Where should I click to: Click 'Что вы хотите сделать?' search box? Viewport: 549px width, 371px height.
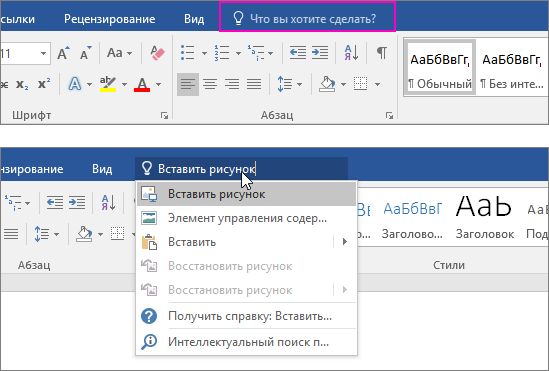coord(307,17)
